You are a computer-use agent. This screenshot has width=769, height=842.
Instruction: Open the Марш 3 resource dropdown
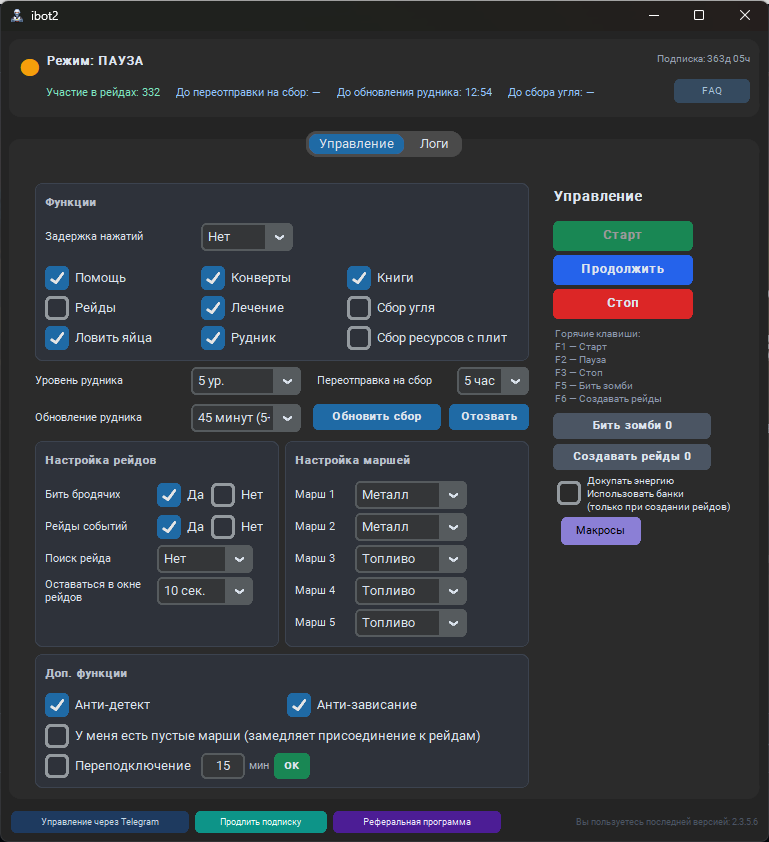411,559
